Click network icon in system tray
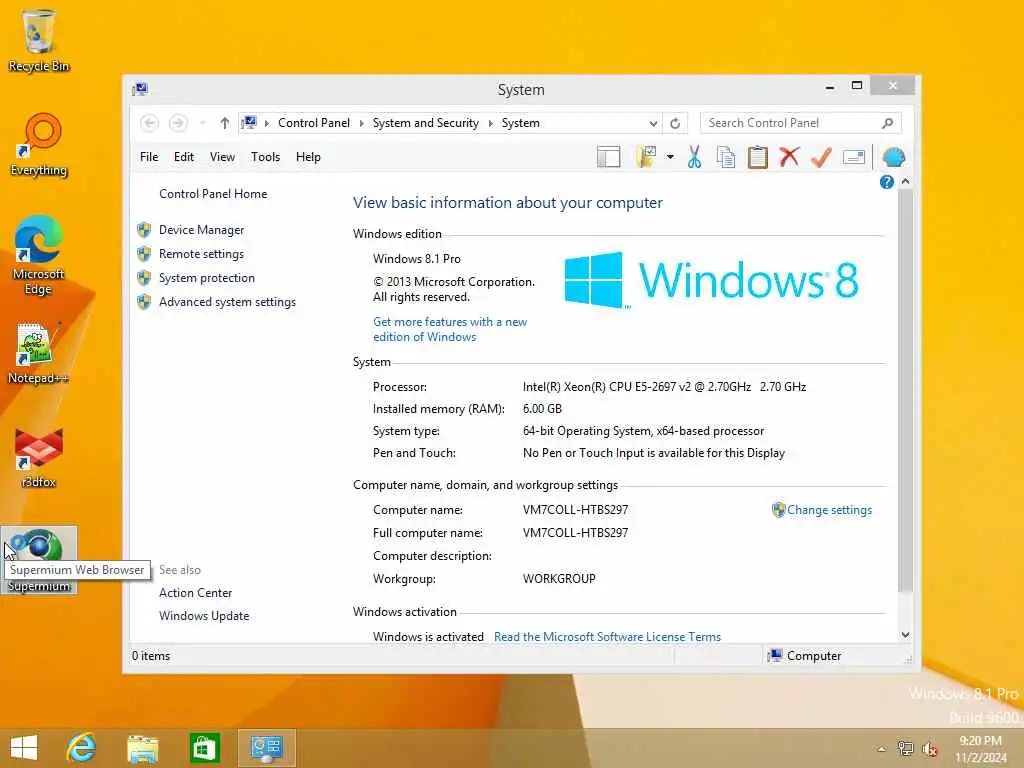1024x768 pixels. tap(905, 749)
